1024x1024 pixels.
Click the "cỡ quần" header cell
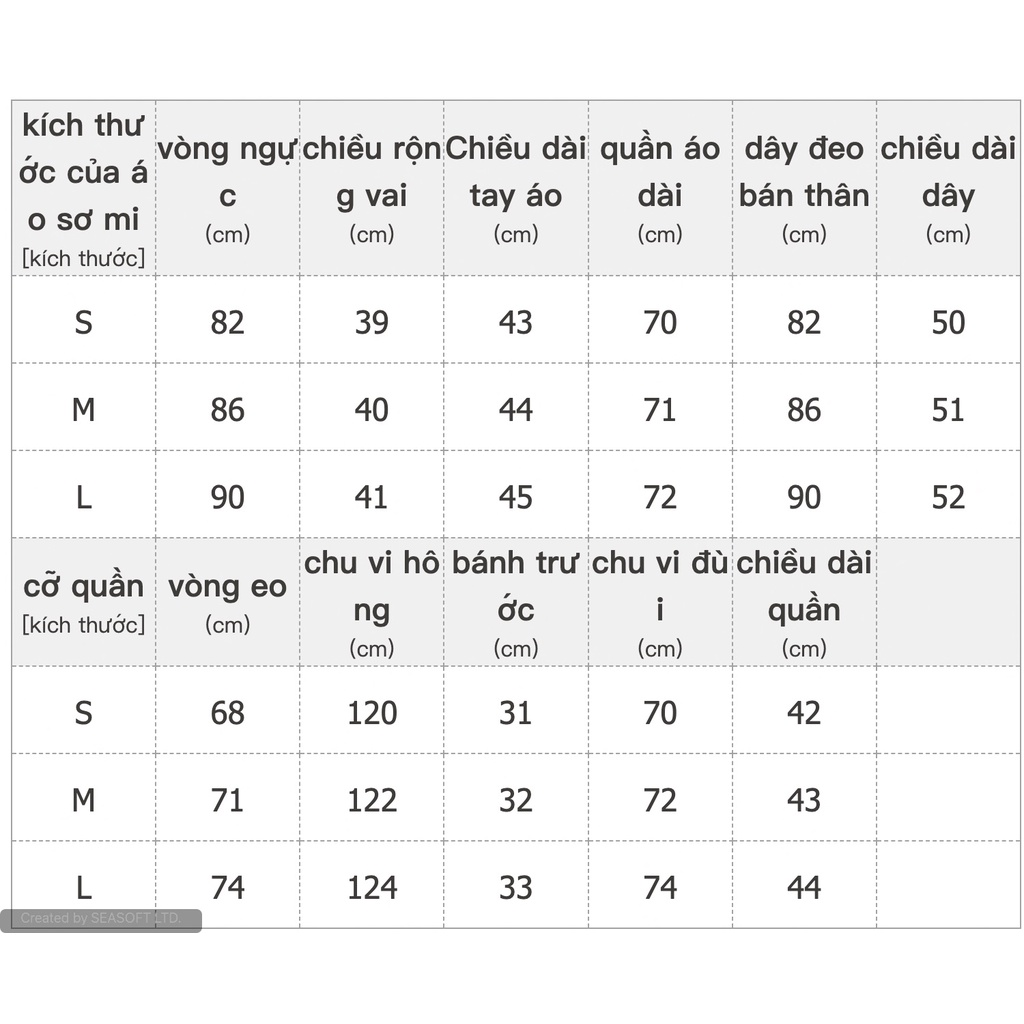(84, 602)
